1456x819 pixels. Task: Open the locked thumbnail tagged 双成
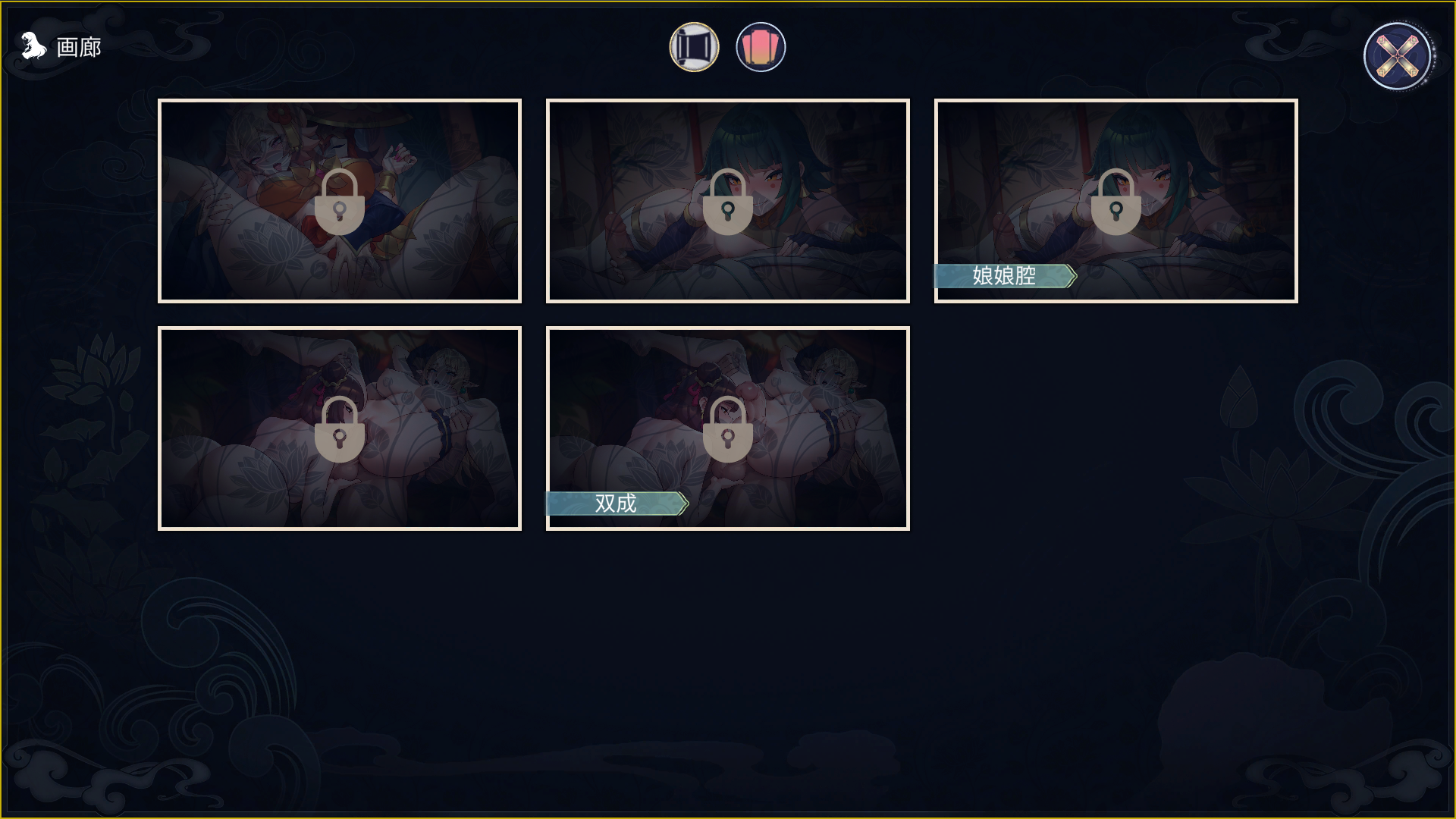(728, 428)
